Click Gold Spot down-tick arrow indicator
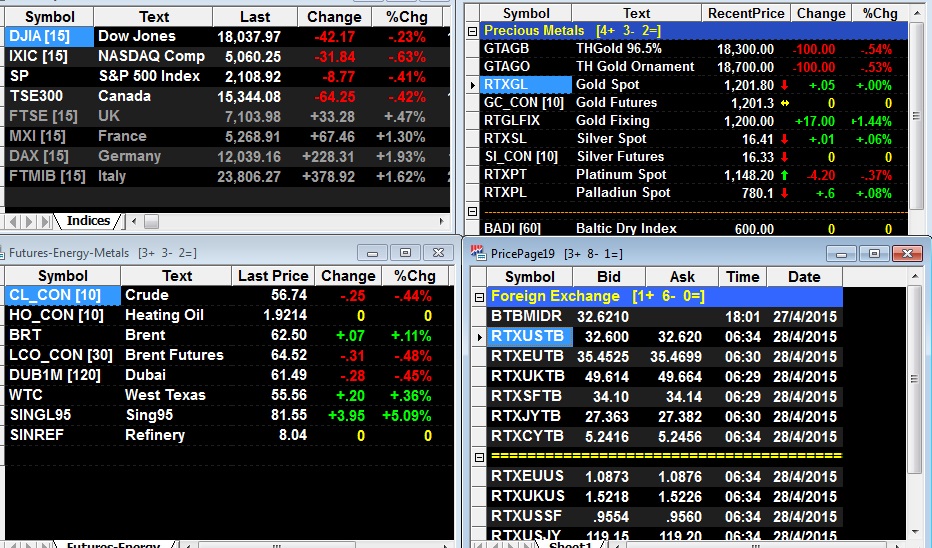The image size is (932, 548). pyautogui.click(x=785, y=85)
